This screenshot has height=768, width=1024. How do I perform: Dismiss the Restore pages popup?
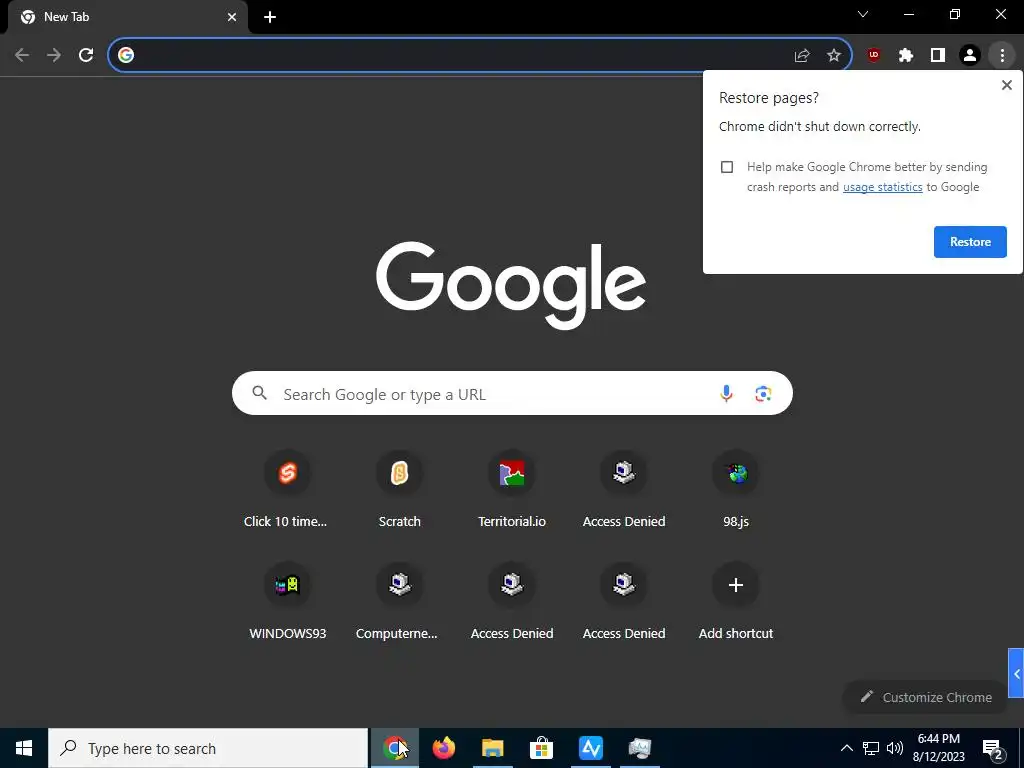point(1006,85)
